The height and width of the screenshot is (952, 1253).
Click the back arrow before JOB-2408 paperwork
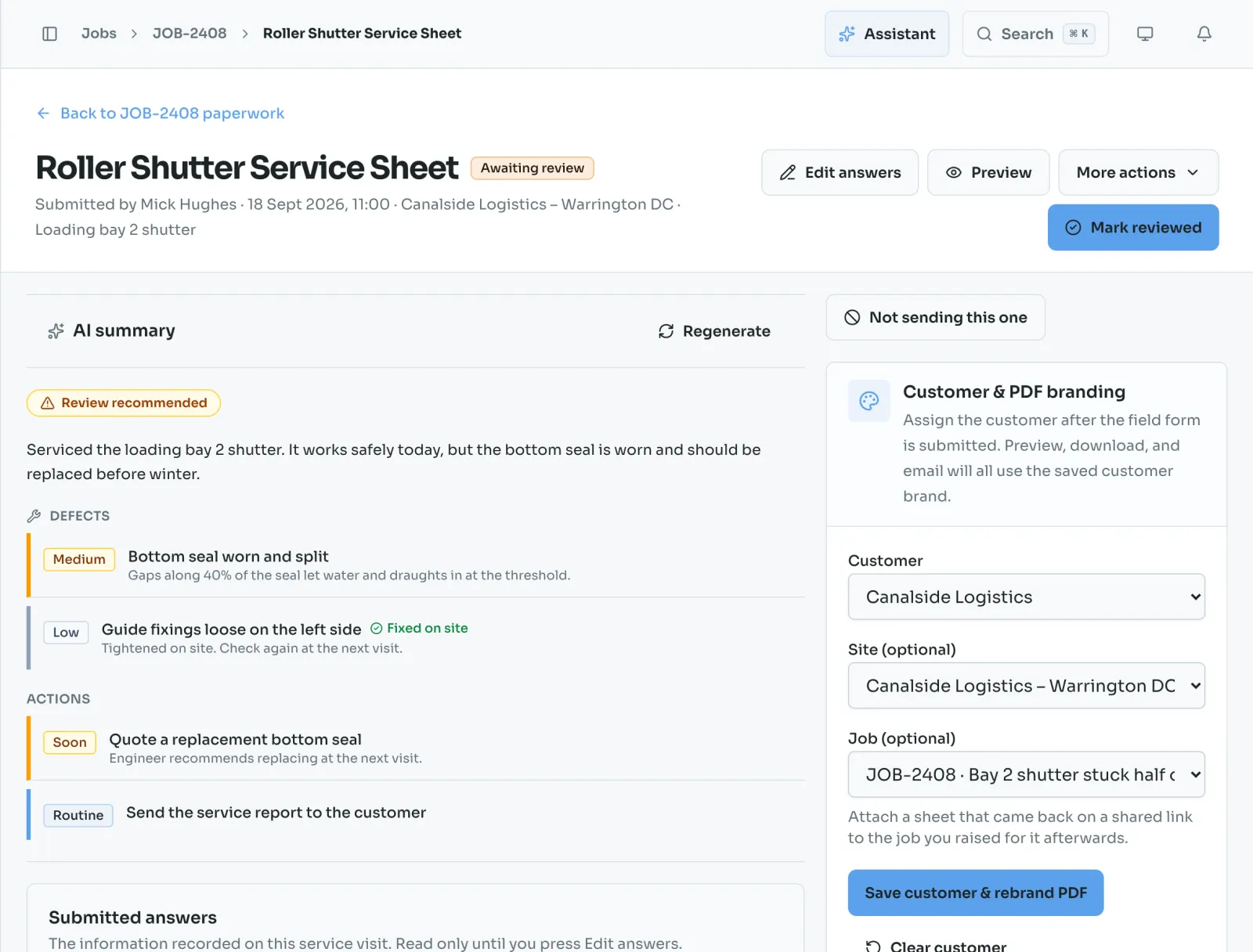click(43, 114)
